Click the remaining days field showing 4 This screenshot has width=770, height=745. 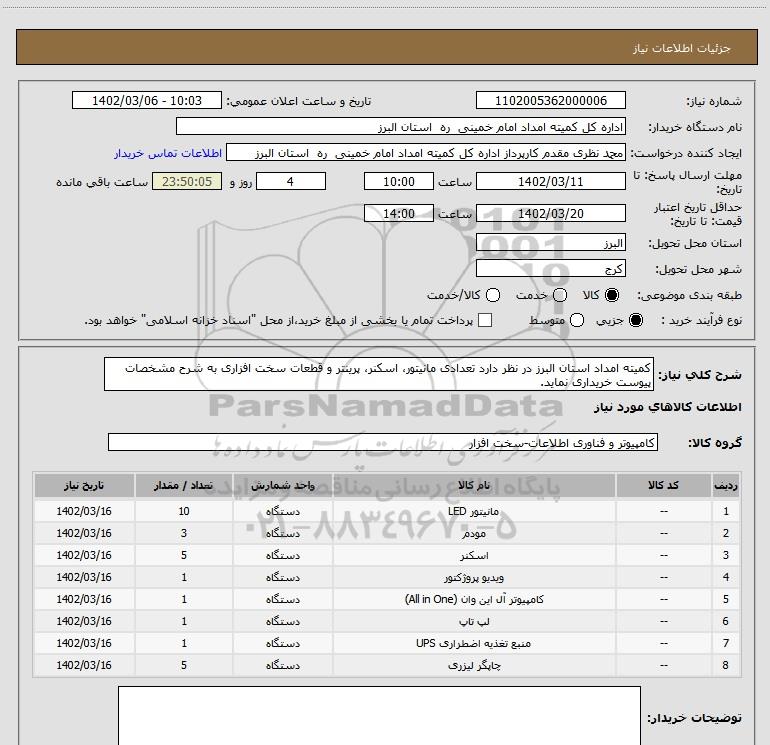[291, 182]
